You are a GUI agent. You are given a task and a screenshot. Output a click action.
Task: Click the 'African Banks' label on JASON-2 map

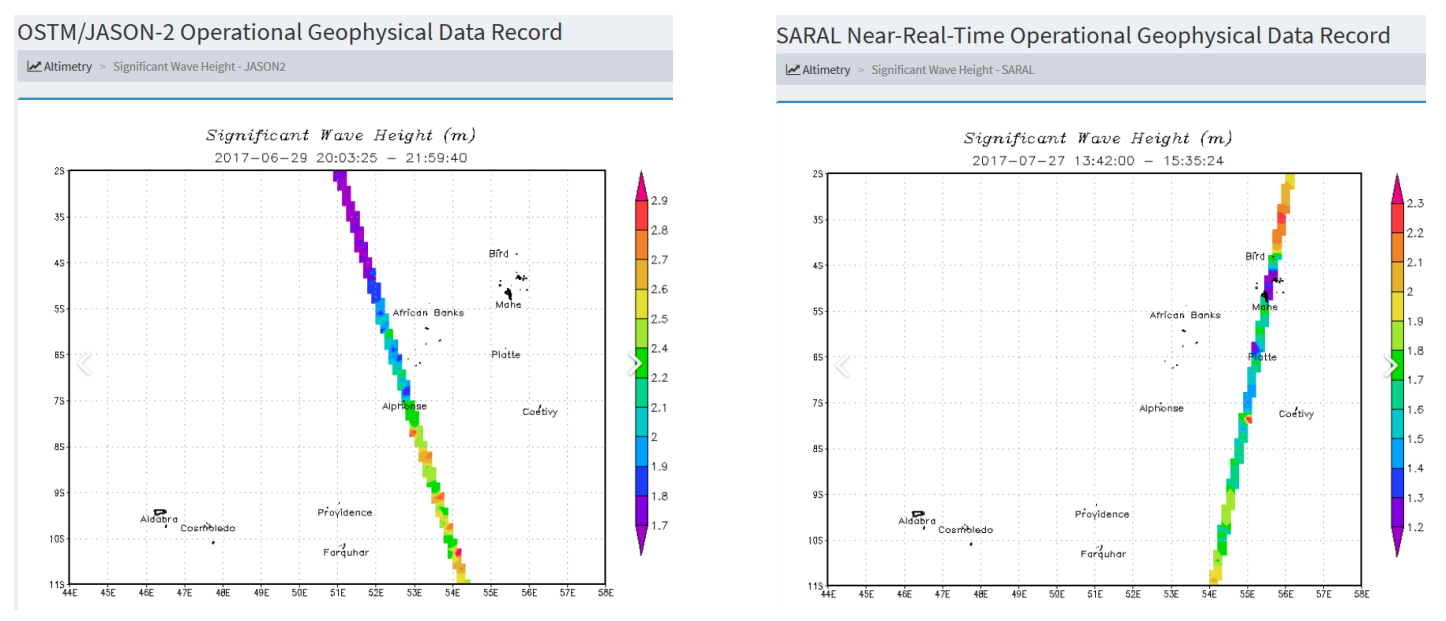(x=428, y=313)
